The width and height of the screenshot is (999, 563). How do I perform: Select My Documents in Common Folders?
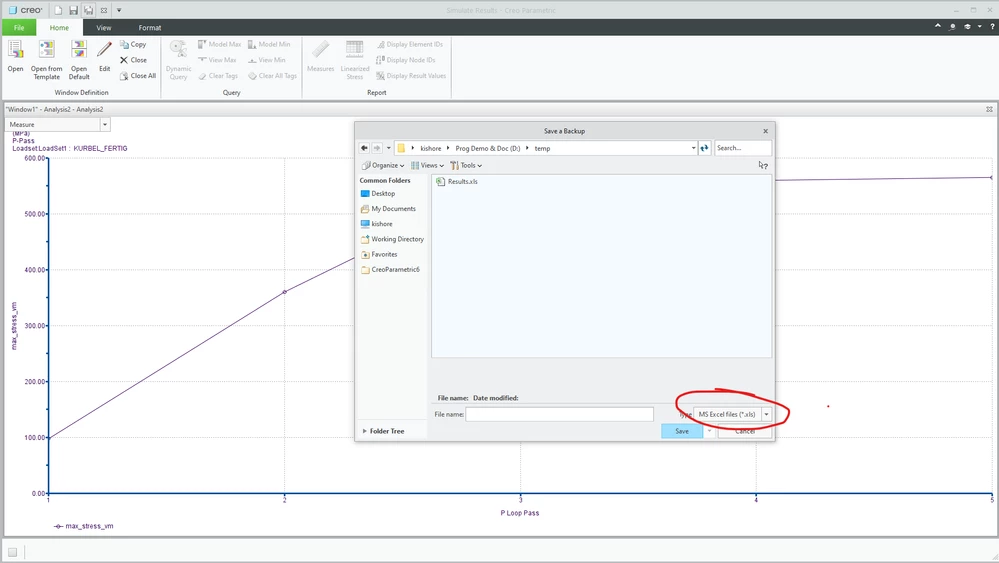coord(388,209)
